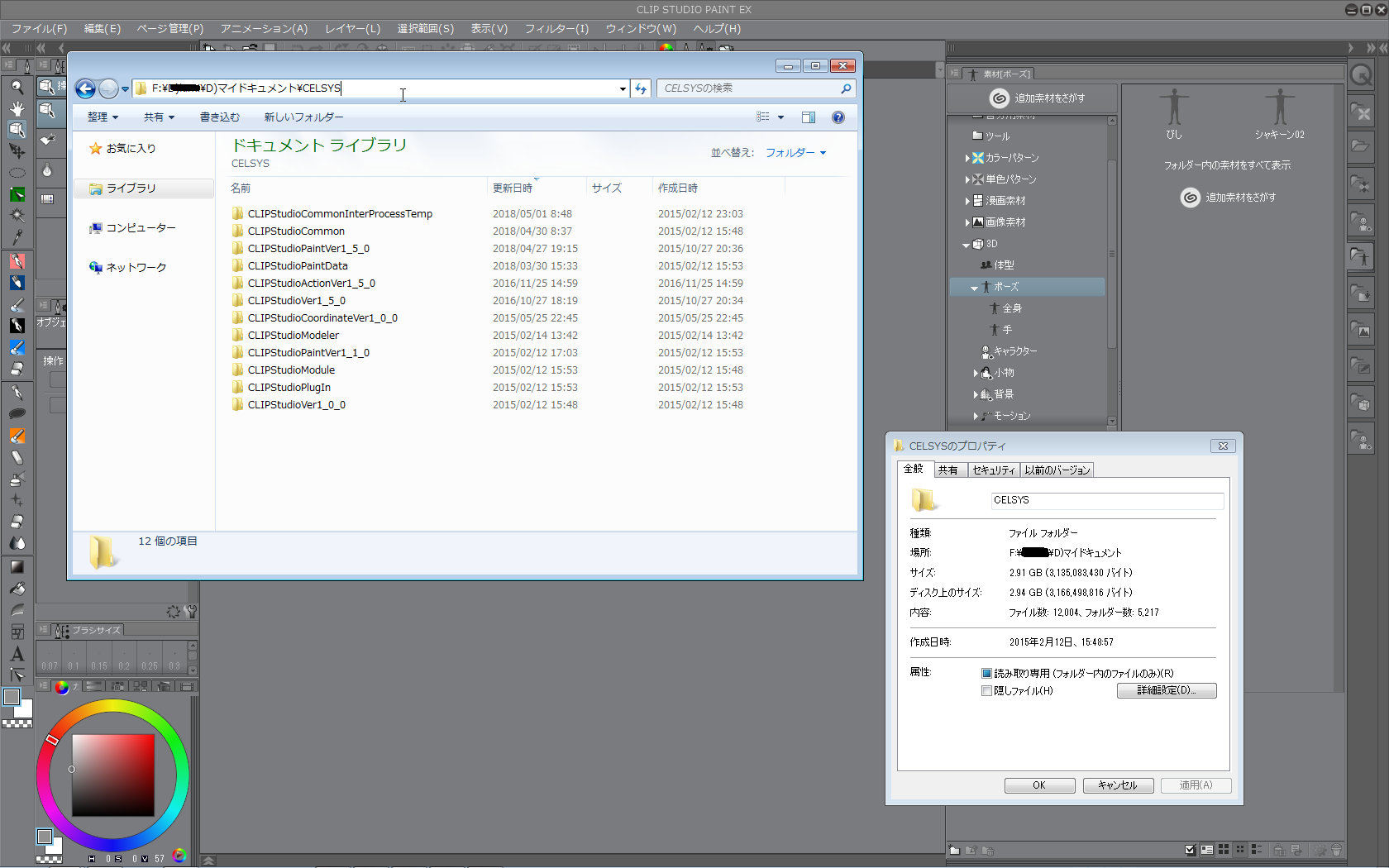Screen dimensions: 1389x868
Task: Click the color wheel tab icon
Action: pyautogui.click(x=62, y=687)
